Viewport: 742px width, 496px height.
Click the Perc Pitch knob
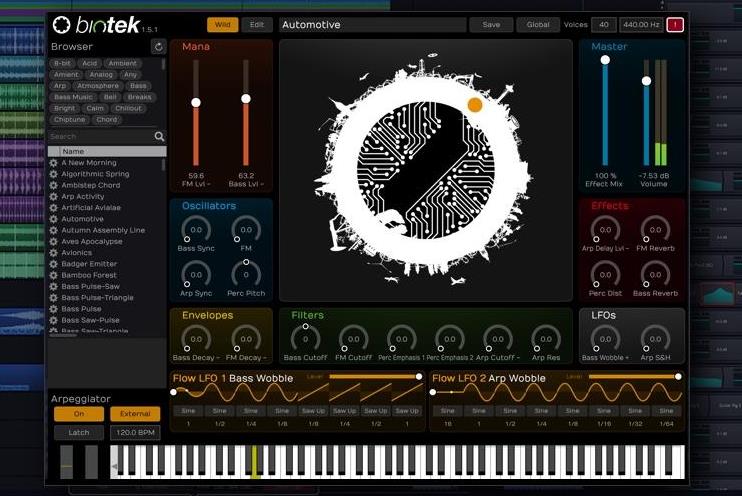click(246, 274)
